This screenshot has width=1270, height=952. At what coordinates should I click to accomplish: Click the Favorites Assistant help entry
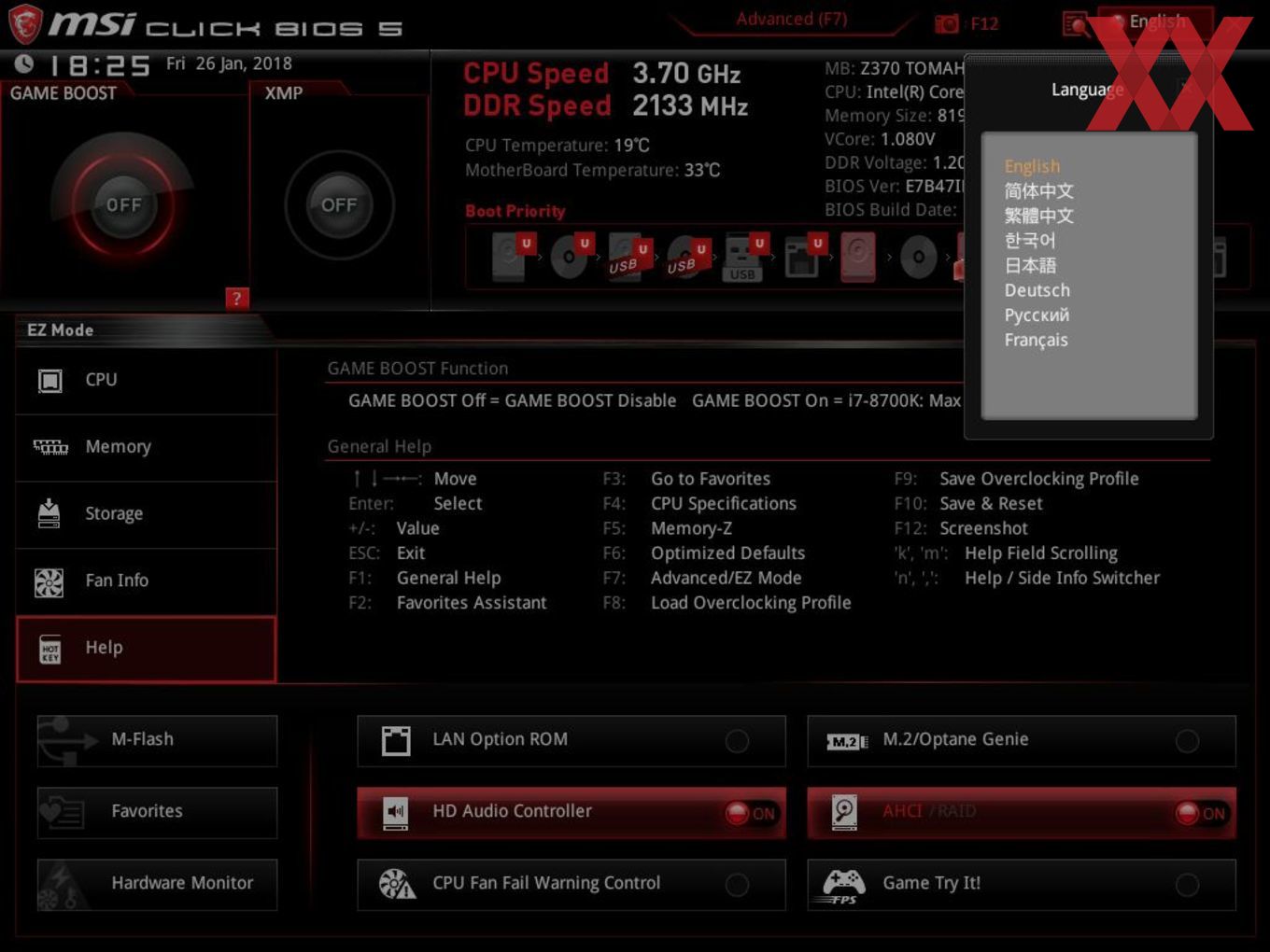pos(472,603)
